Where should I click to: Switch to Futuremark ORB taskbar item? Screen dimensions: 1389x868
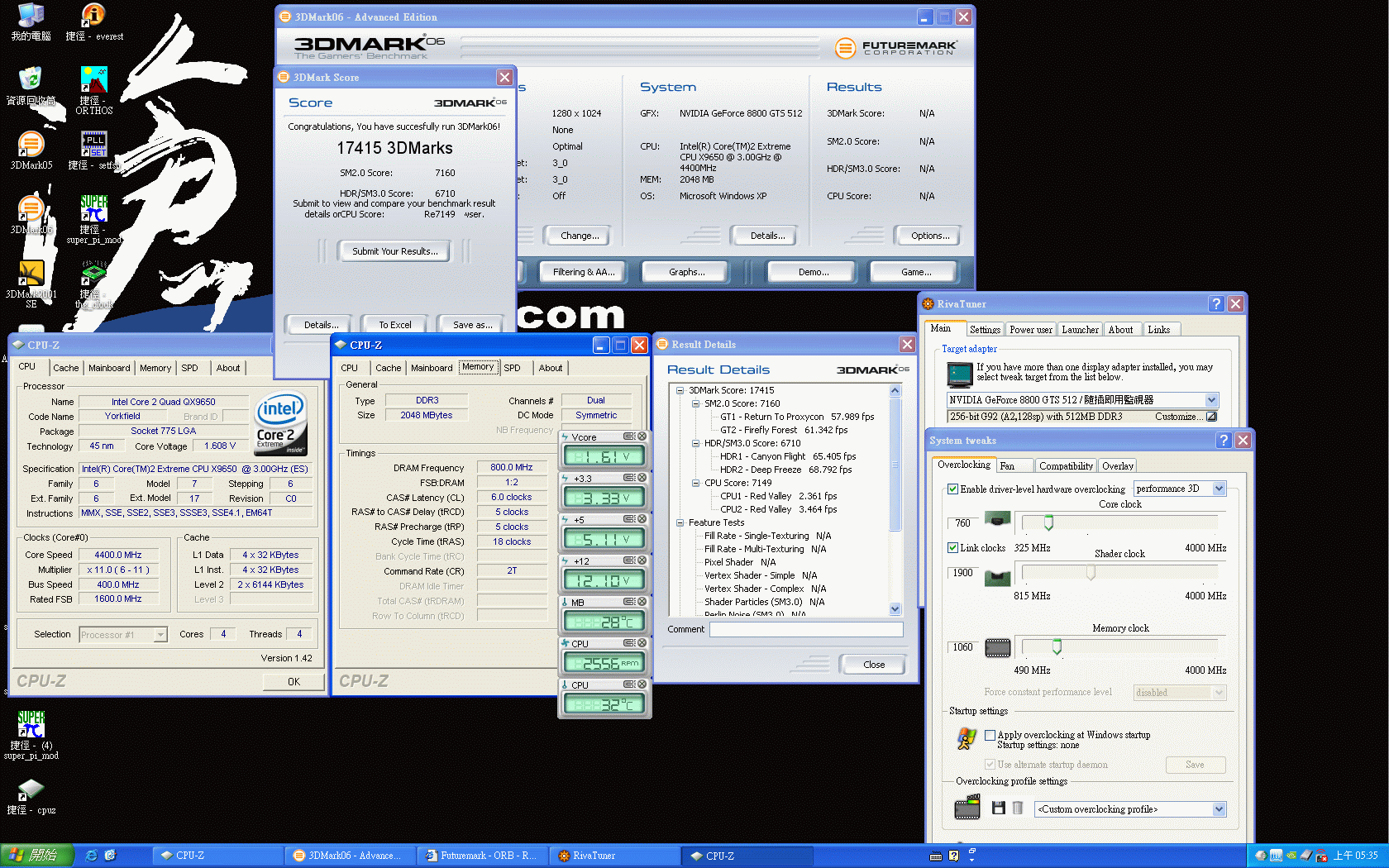coord(482,856)
